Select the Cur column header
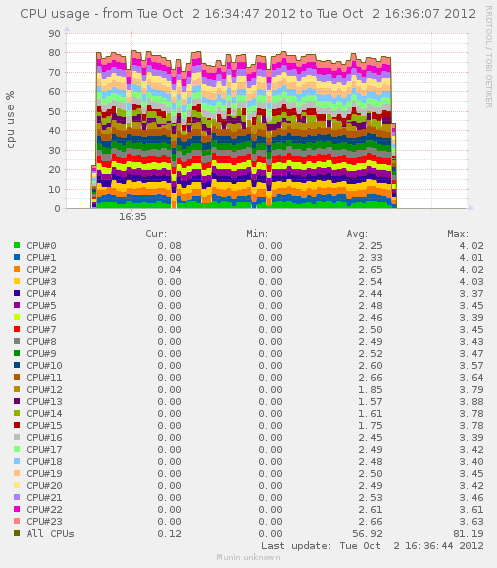Image resolution: width=497 pixels, height=568 pixels. coord(156,234)
